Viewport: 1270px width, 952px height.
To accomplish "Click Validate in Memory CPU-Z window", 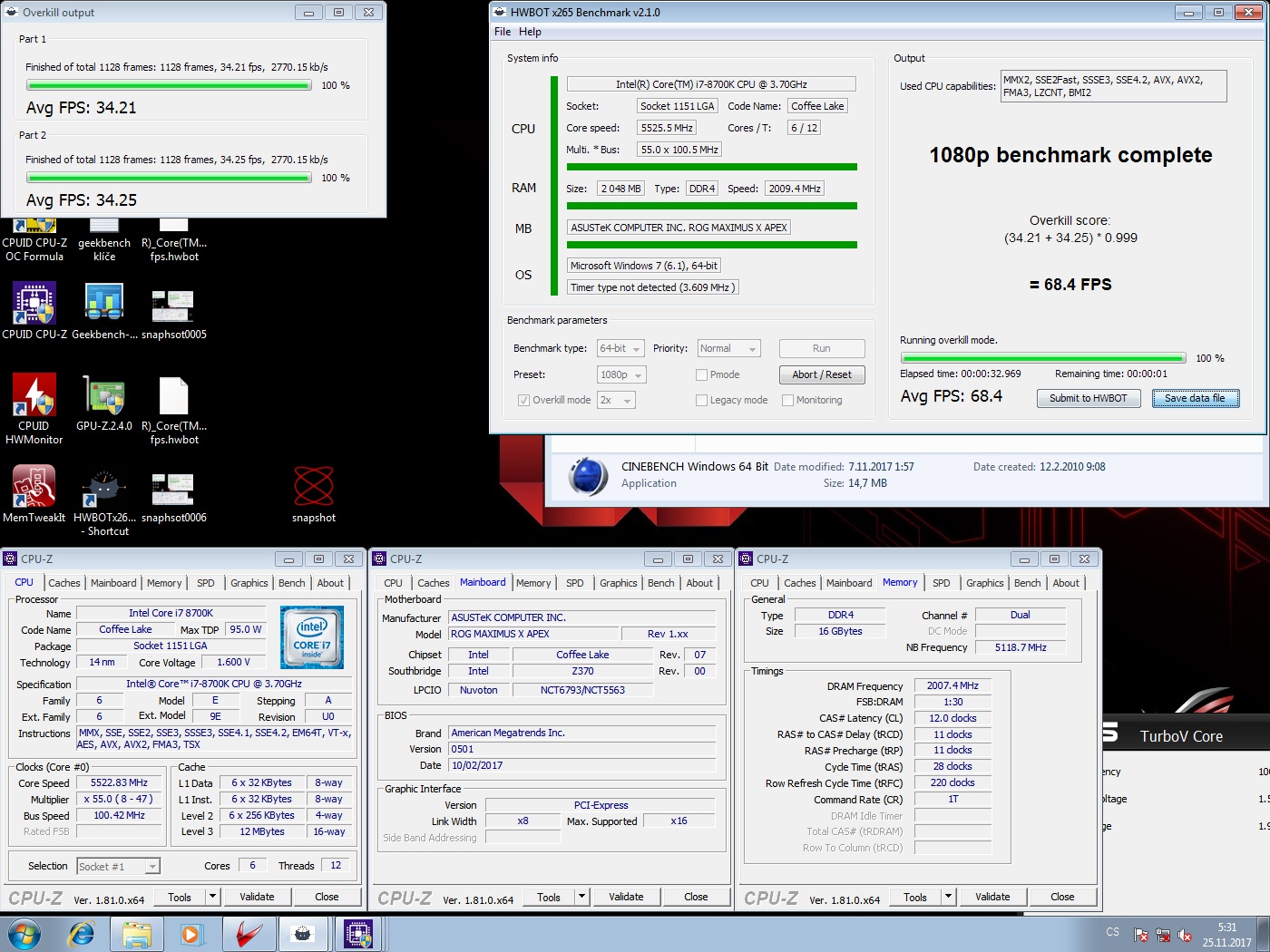I will click(992, 897).
